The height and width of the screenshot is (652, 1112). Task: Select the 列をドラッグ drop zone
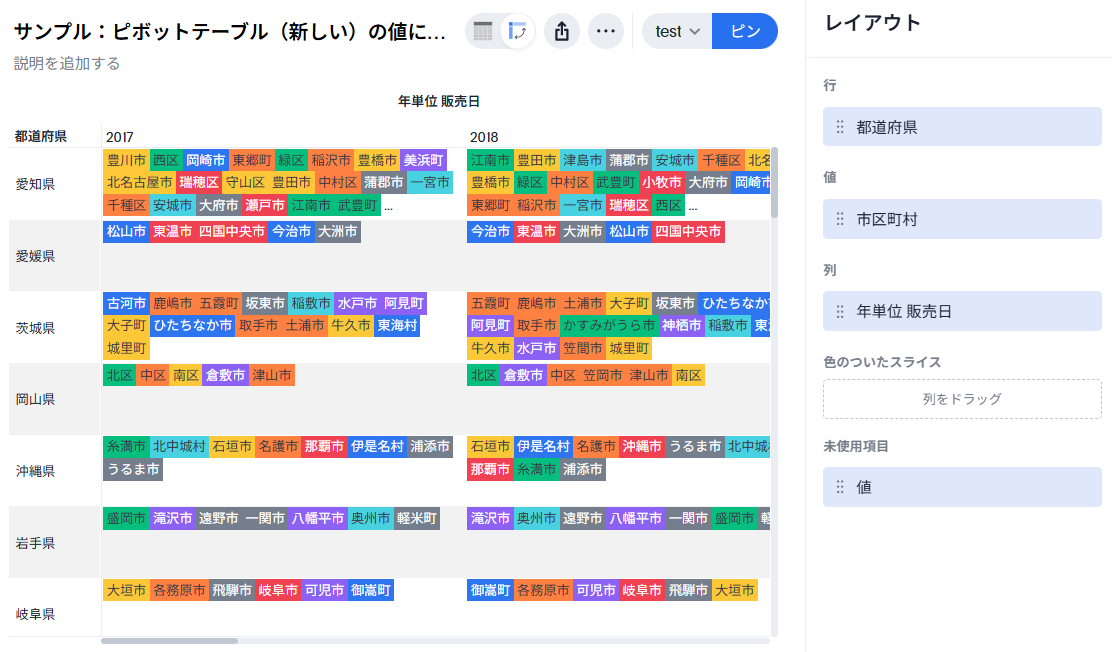pos(962,399)
